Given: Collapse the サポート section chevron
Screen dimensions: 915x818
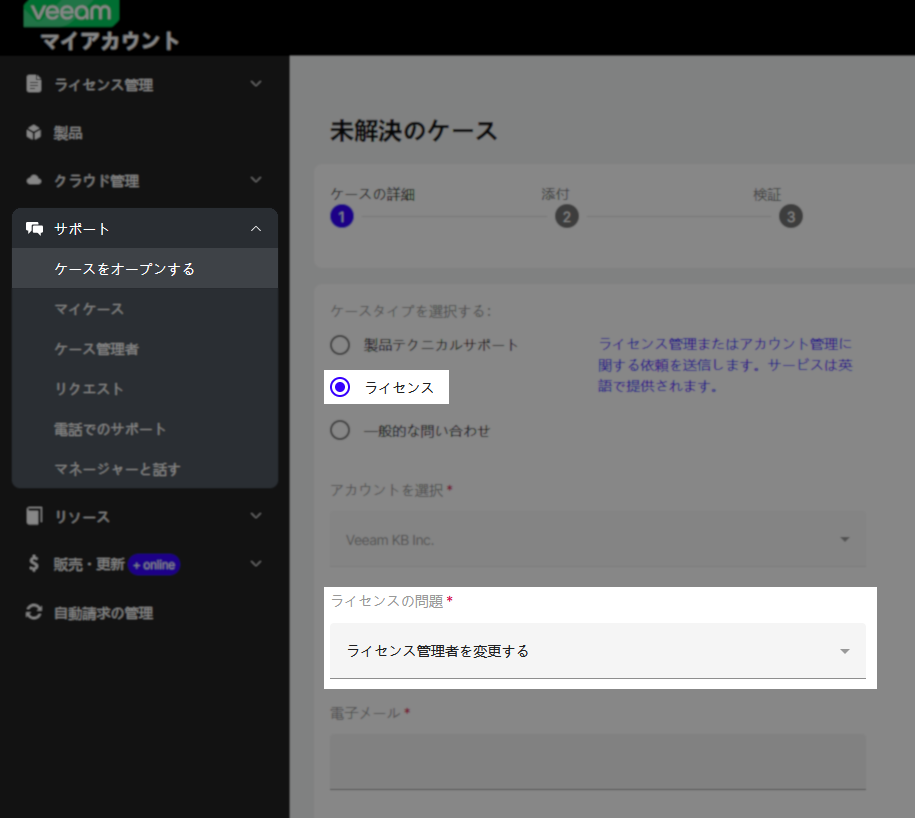Looking at the screenshot, I should 256,228.
